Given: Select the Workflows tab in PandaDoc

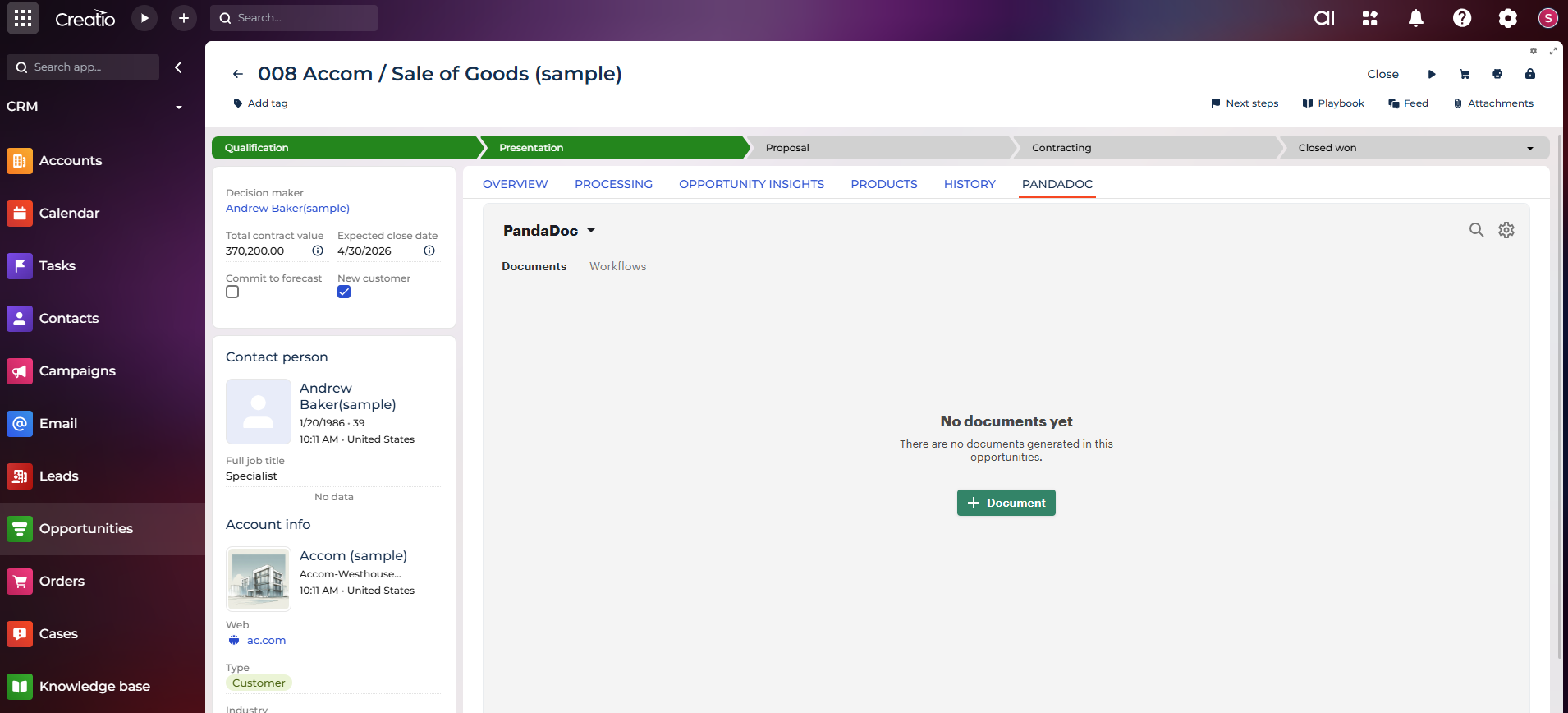Looking at the screenshot, I should pos(617,266).
